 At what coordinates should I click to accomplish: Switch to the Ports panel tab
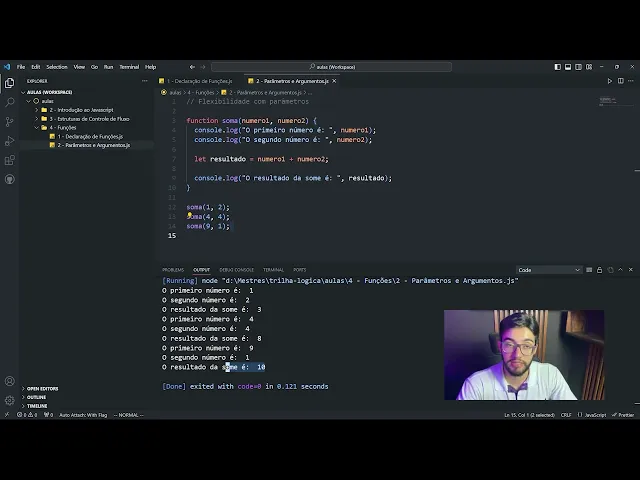tap(300, 270)
